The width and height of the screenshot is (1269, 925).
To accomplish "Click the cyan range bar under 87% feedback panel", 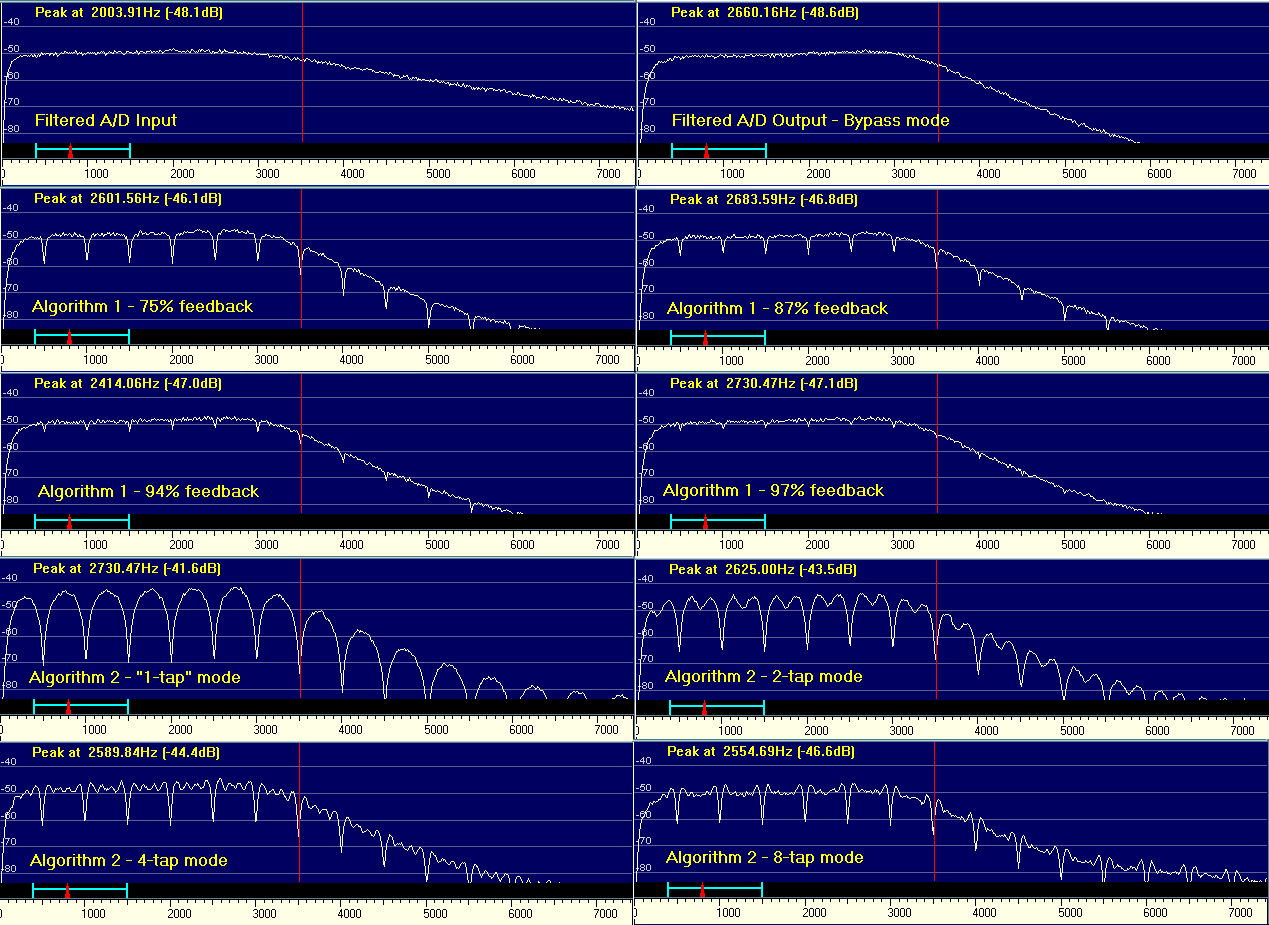I will coord(718,336).
